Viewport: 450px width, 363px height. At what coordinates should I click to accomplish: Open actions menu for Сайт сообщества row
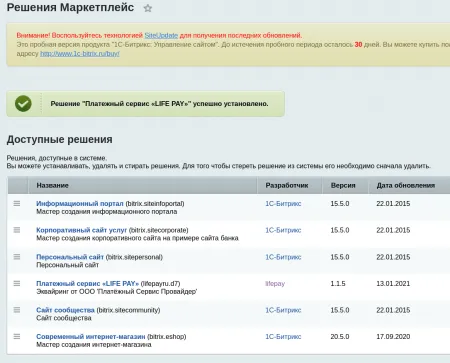pyautogui.click(x=17, y=310)
